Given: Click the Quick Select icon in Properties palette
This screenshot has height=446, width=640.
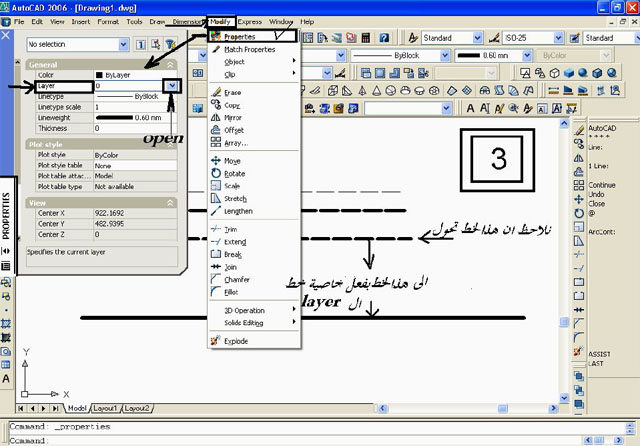Looking at the screenshot, I should coord(170,44).
